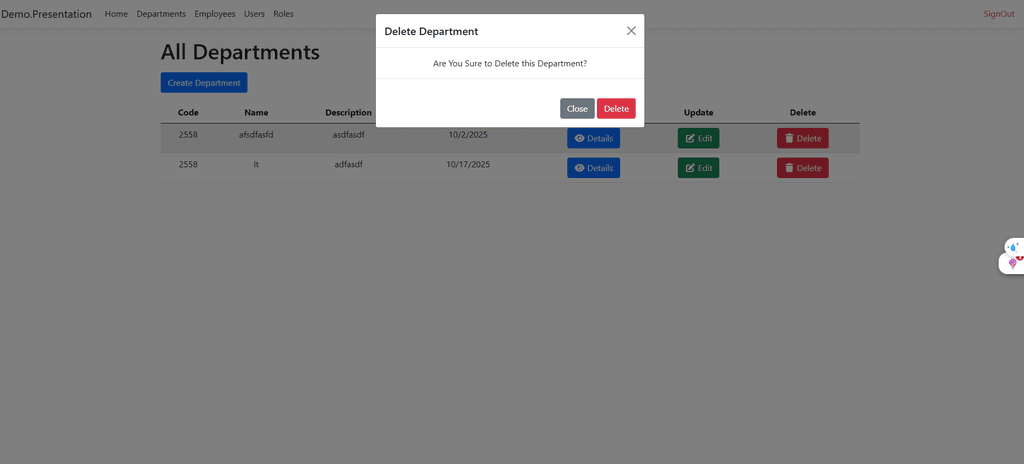Click the name cell afsdfasfd

(x=256, y=135)
